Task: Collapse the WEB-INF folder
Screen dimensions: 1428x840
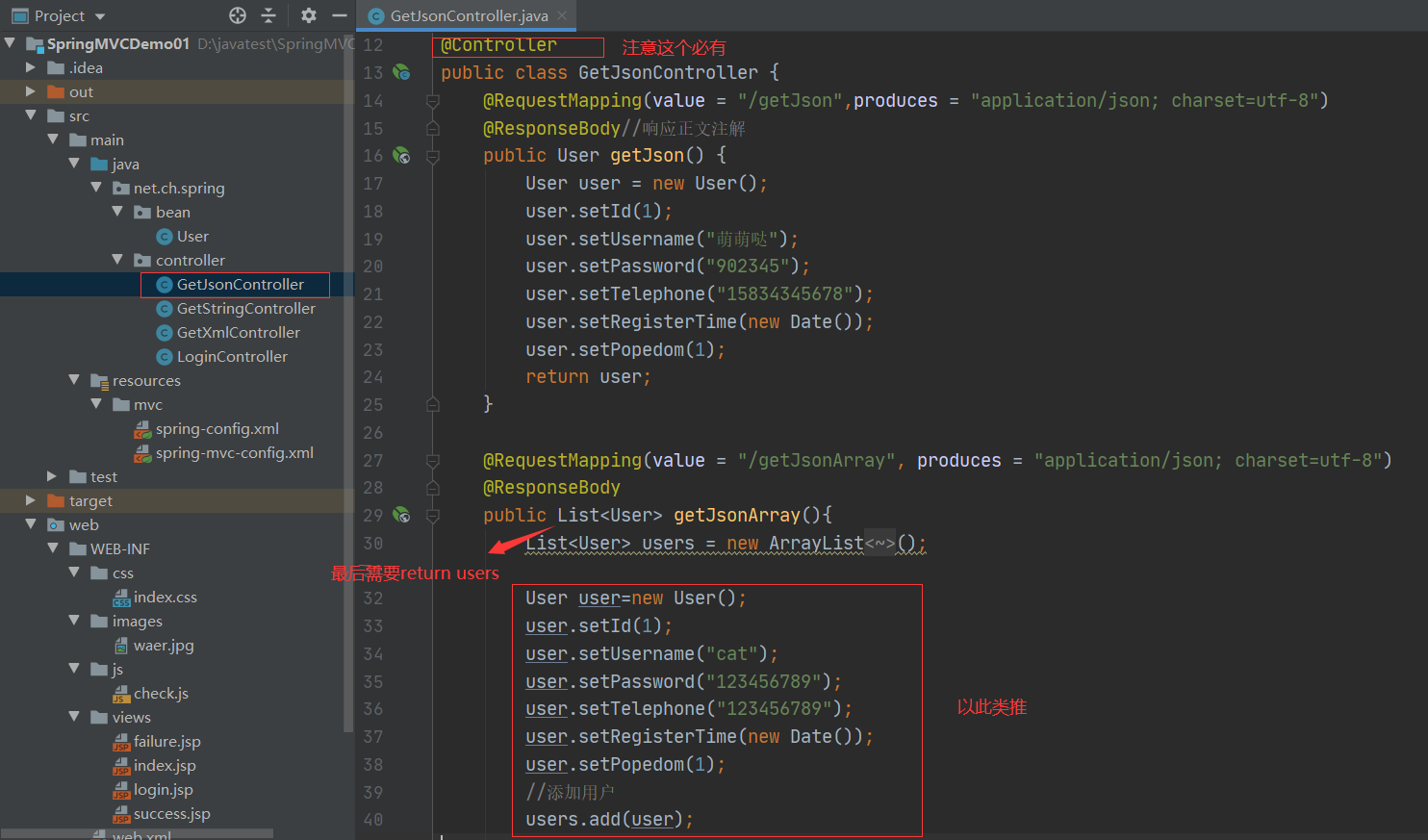Action: 53,548
